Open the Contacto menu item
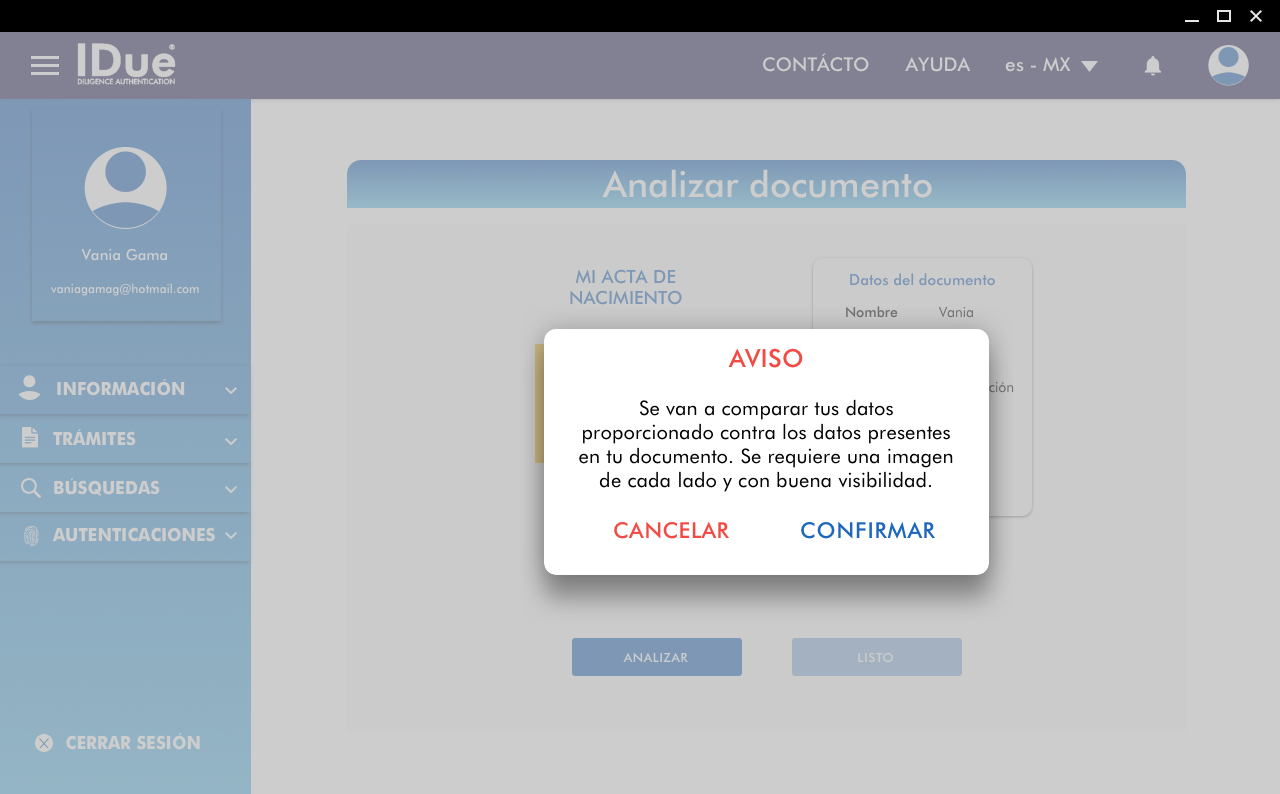The width and height of the screenshot is (1280, 794). tap(815, 65)
